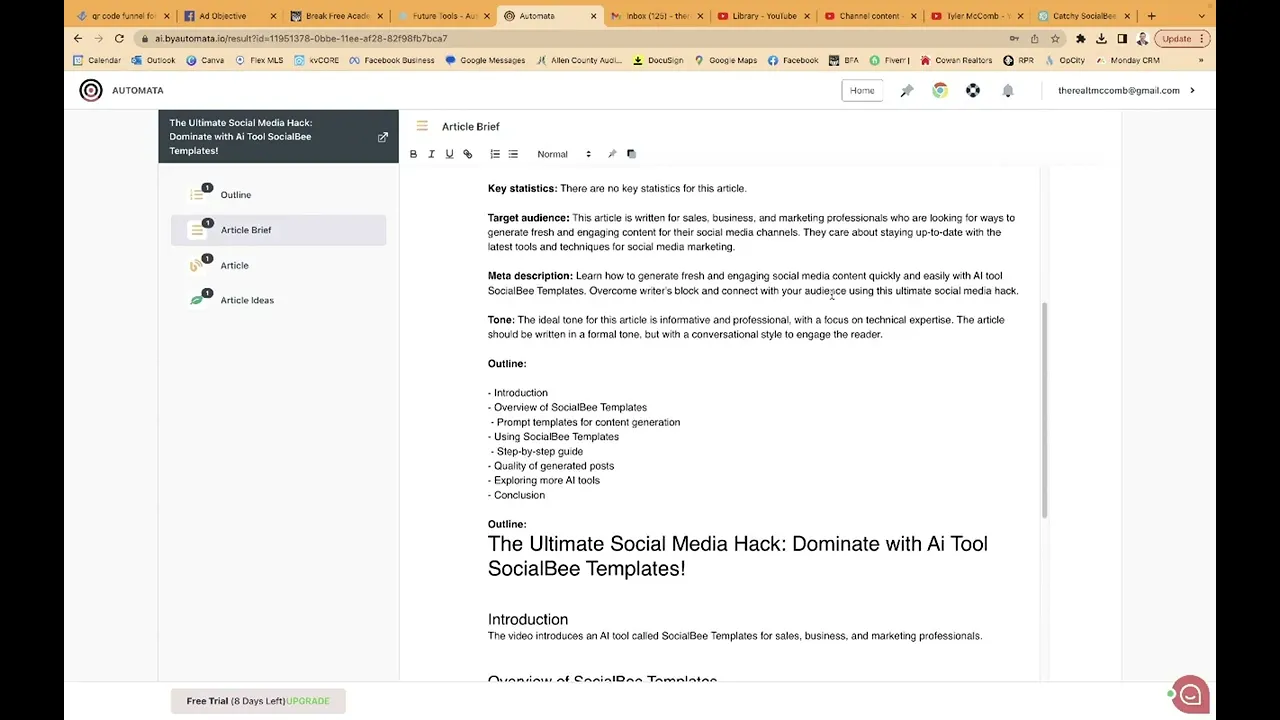Select Article Ideas in the sidebar

pos(278,300)
